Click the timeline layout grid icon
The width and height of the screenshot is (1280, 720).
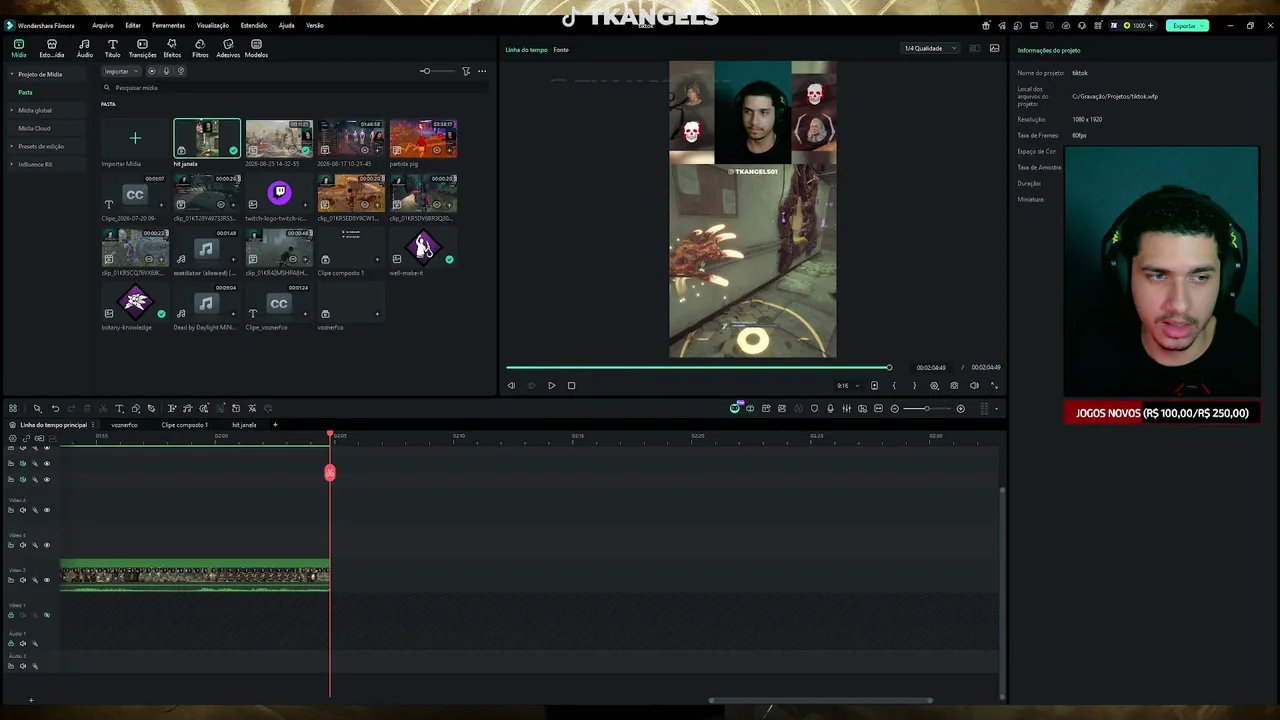point(13,408)
